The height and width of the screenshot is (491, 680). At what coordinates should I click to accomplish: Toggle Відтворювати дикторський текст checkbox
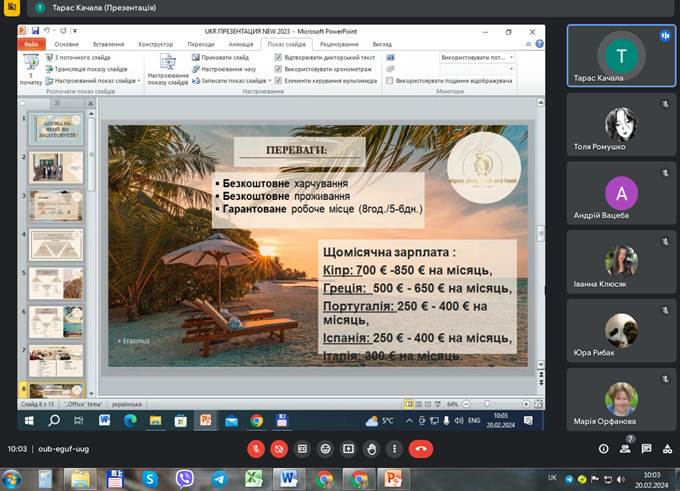point(278,57)
